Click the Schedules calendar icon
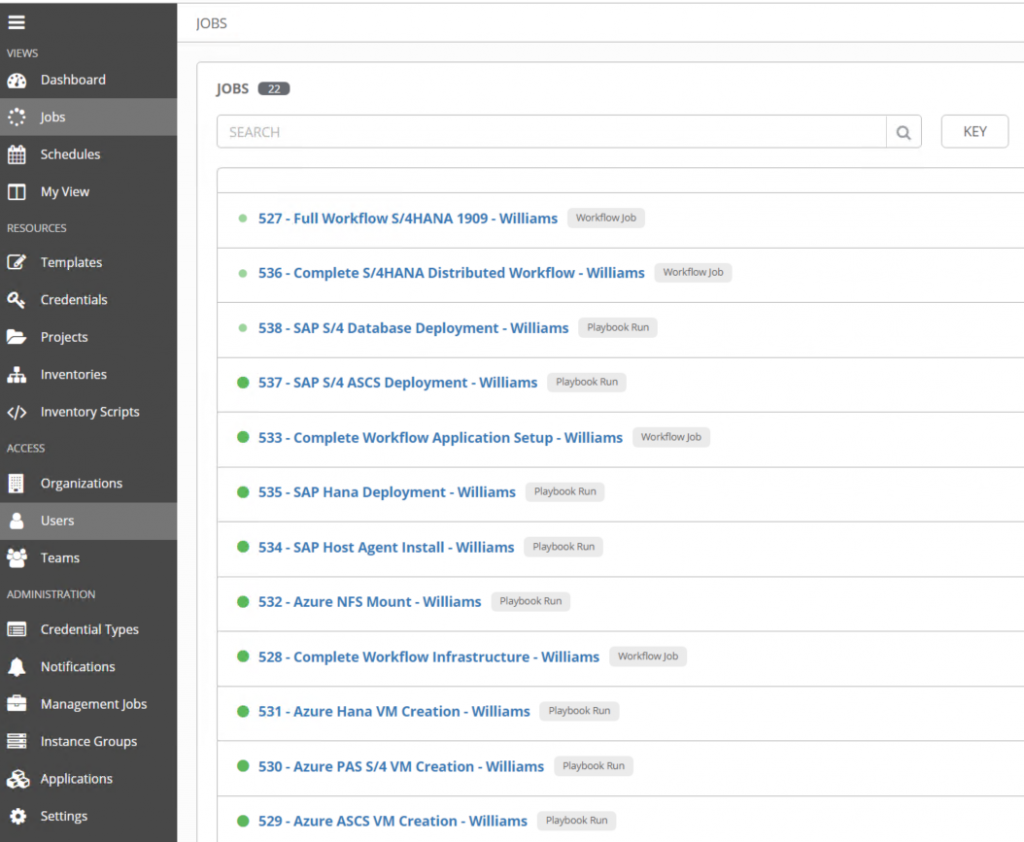Image resolution: width=1024 pixels, height=842 pixels. (16, 155)
